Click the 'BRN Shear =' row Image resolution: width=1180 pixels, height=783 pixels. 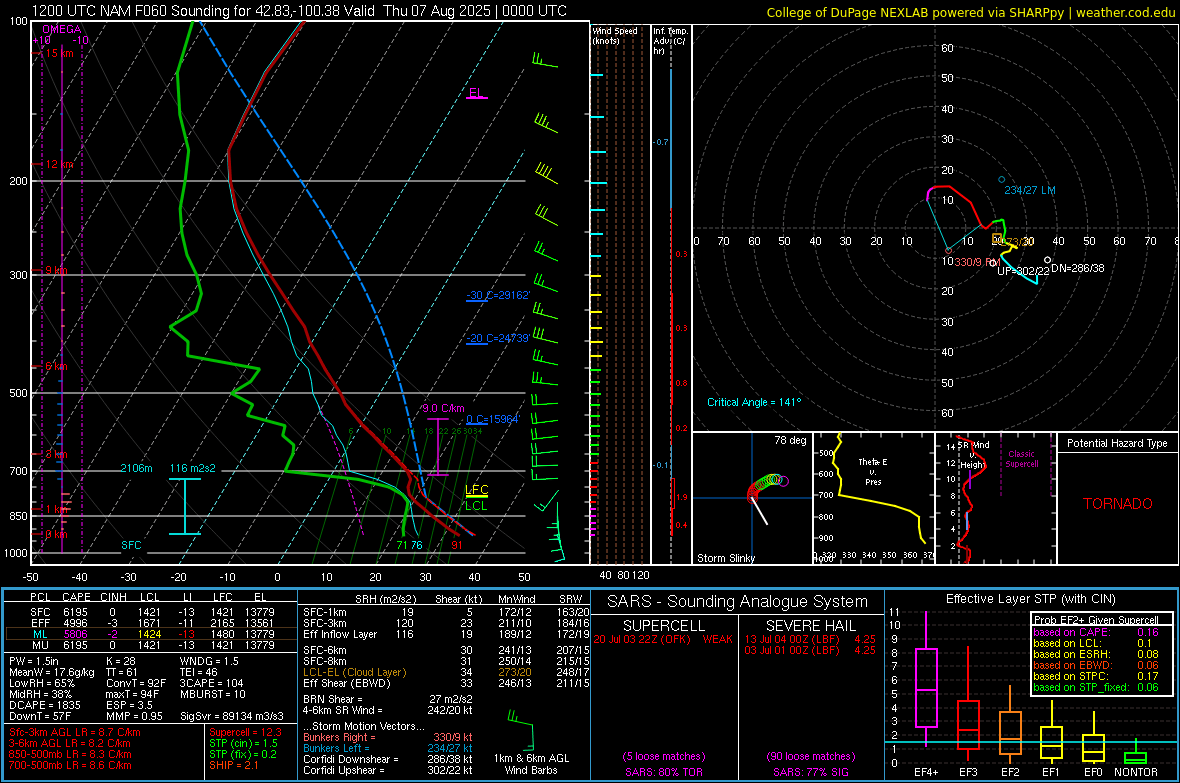pos(388,699)
